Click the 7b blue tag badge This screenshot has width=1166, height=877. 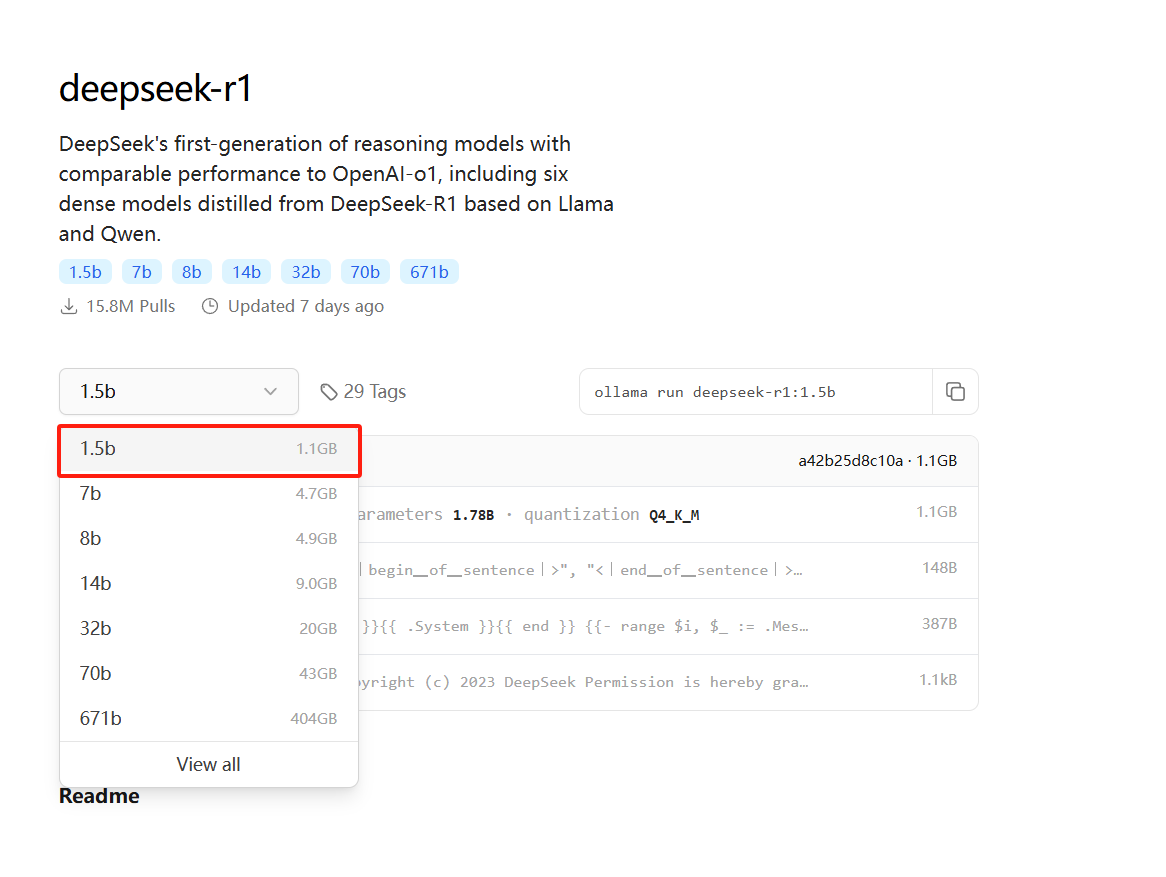tap(142, 272)
